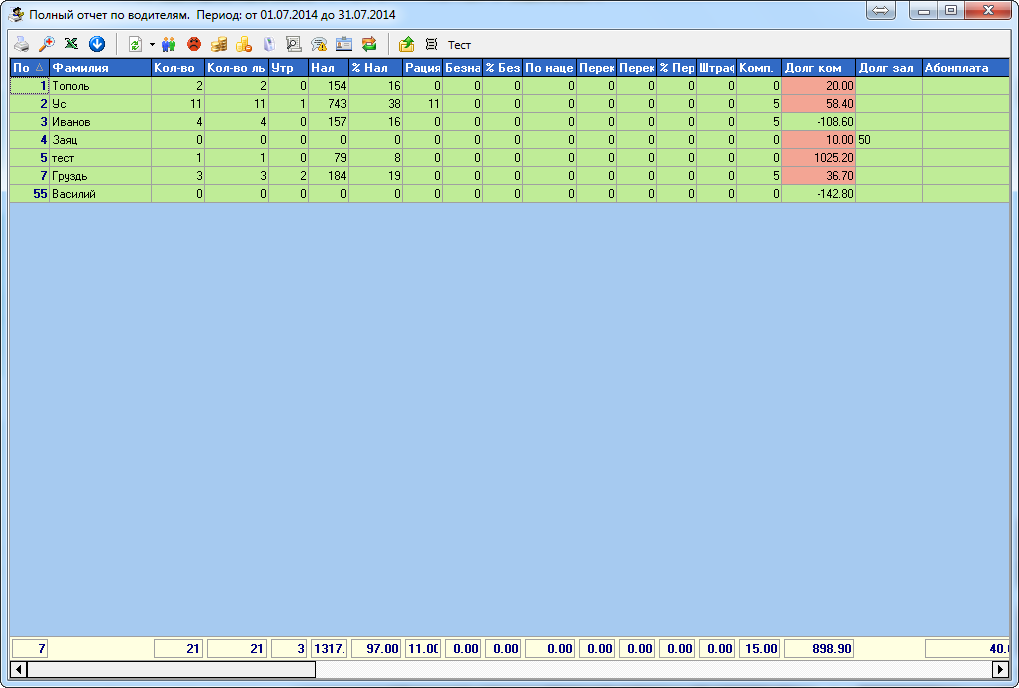
Task: Open the dropdown arrow next to refresh
Action: pyautogui.click(x=152, y=44)
